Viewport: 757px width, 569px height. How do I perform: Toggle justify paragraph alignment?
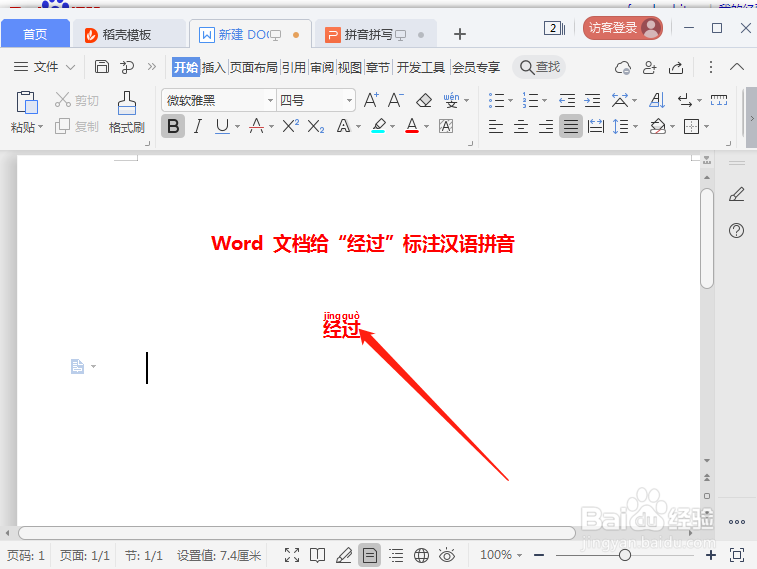(x=571, y=126)
